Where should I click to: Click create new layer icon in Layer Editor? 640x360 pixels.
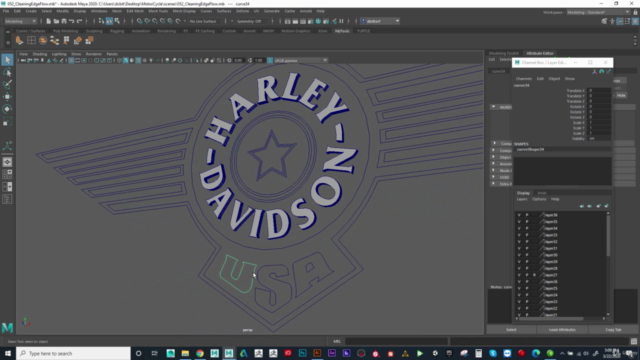598,206
